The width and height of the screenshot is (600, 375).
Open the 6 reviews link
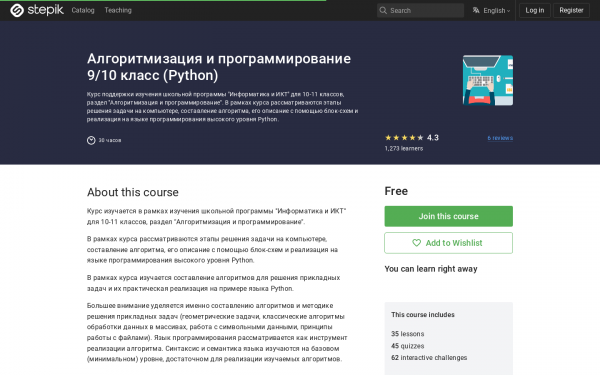(x=500, y=138)
